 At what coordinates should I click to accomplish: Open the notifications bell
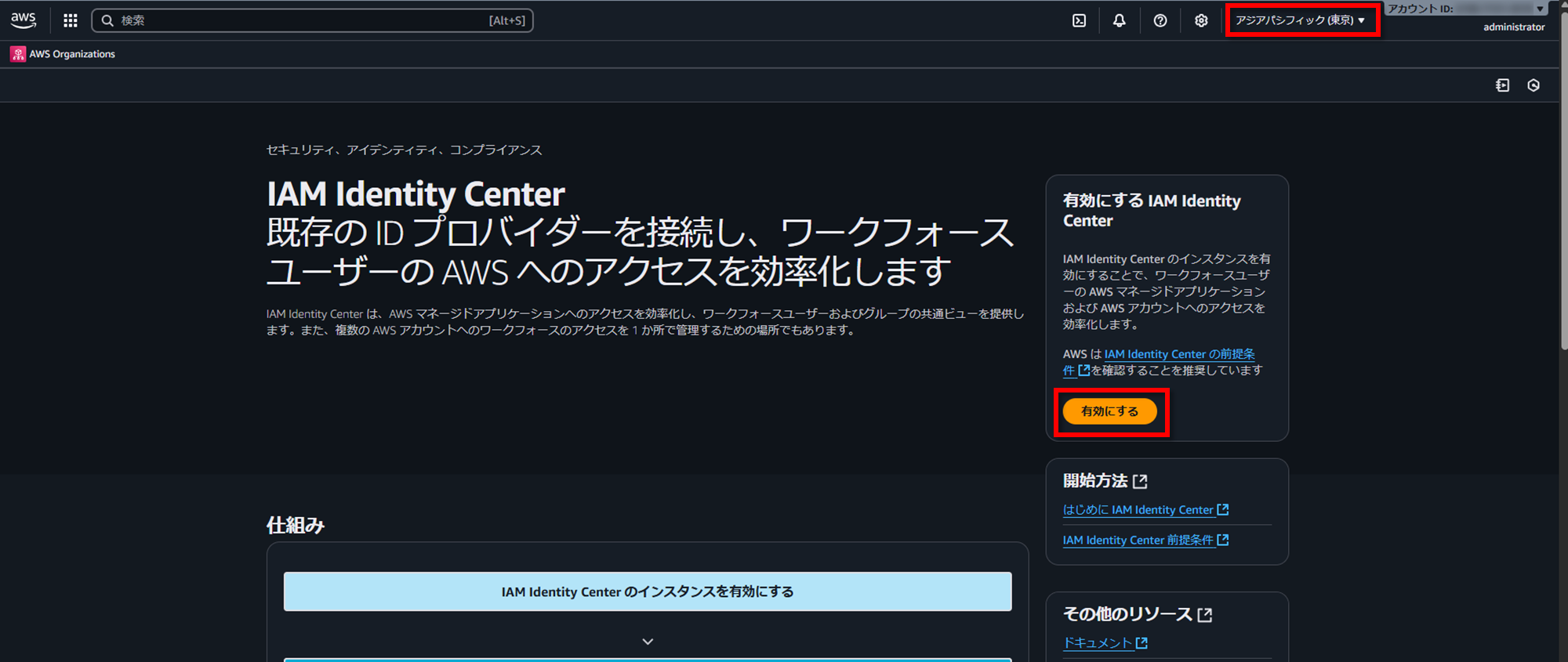(1120, 20)
